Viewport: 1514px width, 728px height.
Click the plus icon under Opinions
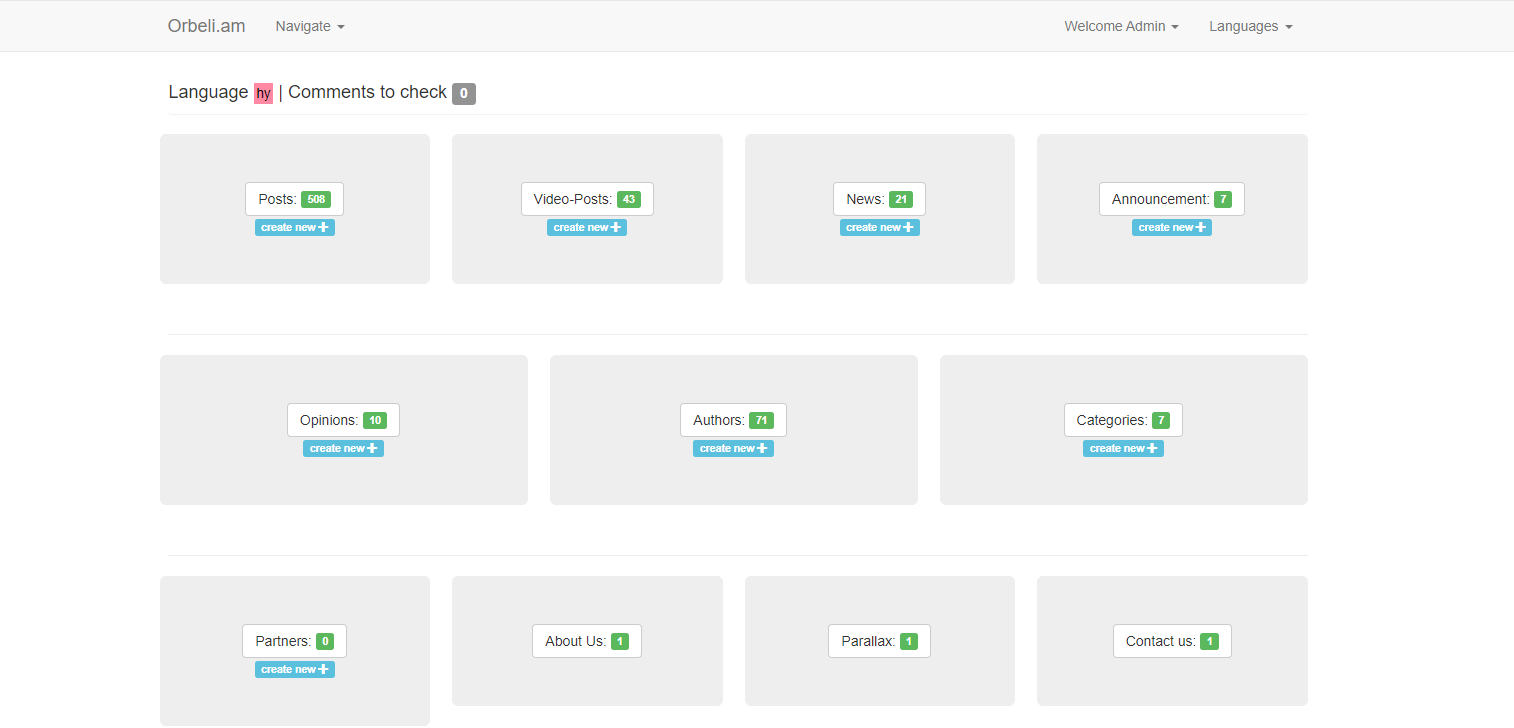pos(372,448)
